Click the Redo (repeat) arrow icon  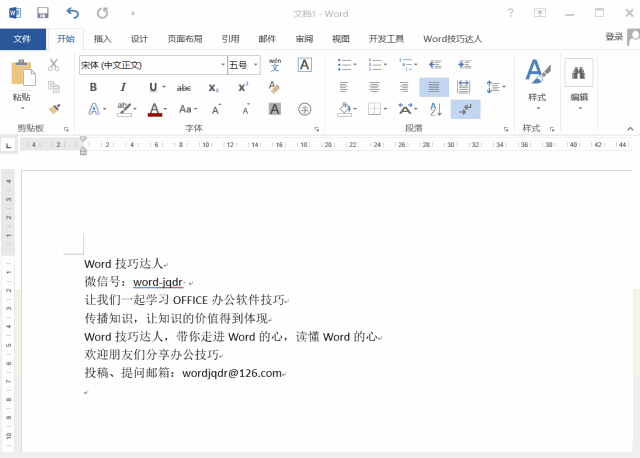point(102,13)
